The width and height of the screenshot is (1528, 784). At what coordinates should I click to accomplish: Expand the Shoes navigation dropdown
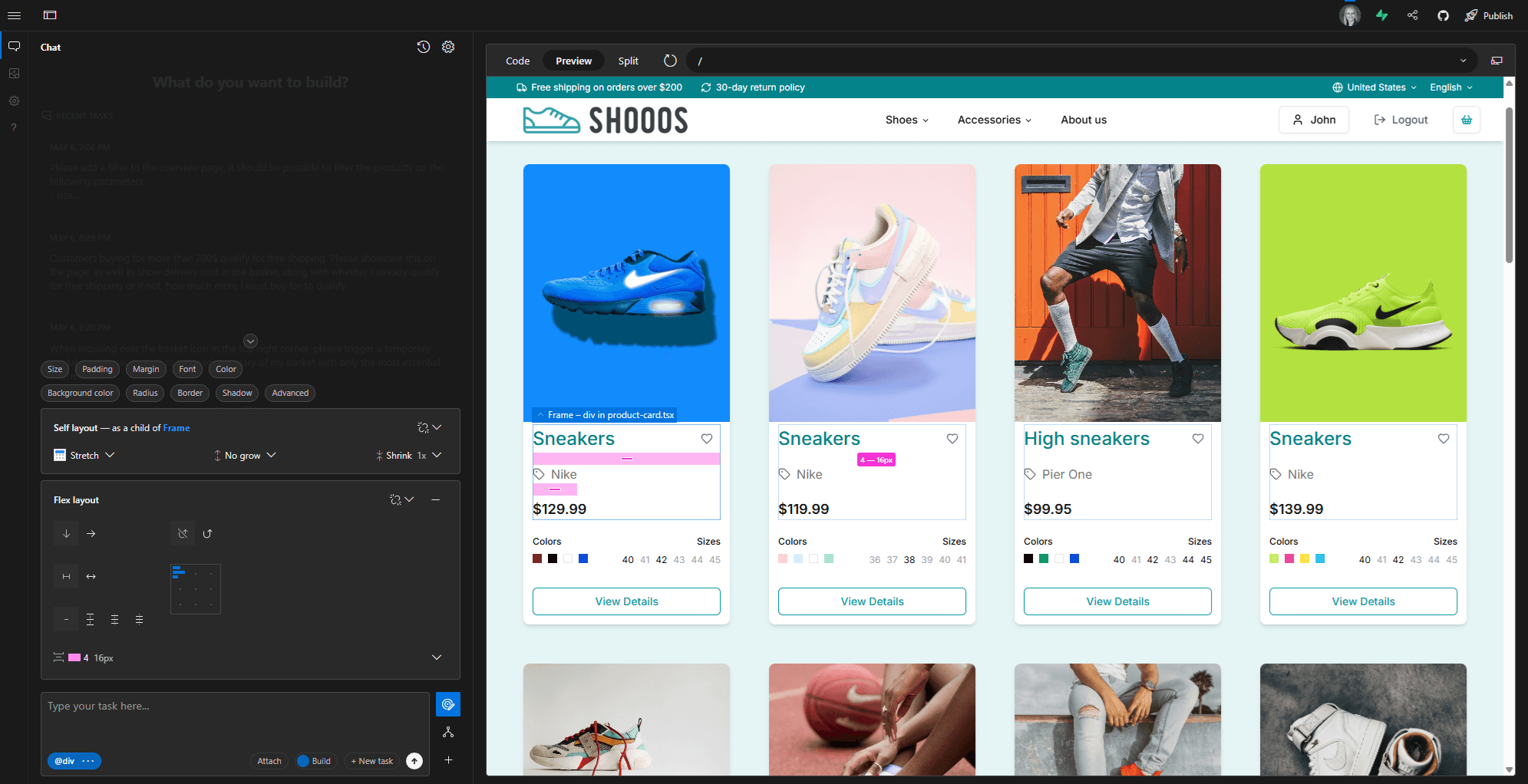(x=907, y=120)
